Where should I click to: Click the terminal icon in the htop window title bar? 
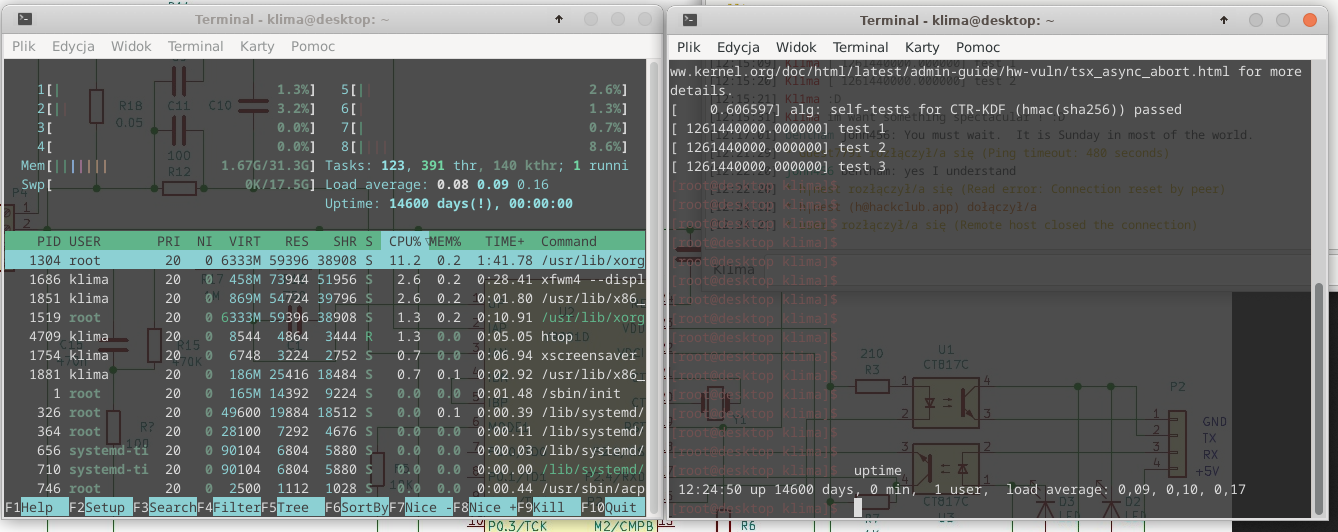[26, 19]
